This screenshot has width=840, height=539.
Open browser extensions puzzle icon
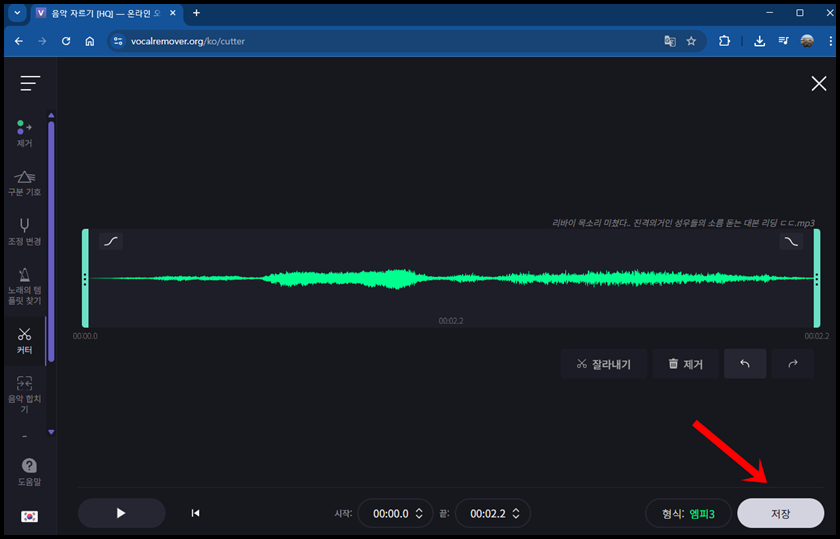pos(724,41)
